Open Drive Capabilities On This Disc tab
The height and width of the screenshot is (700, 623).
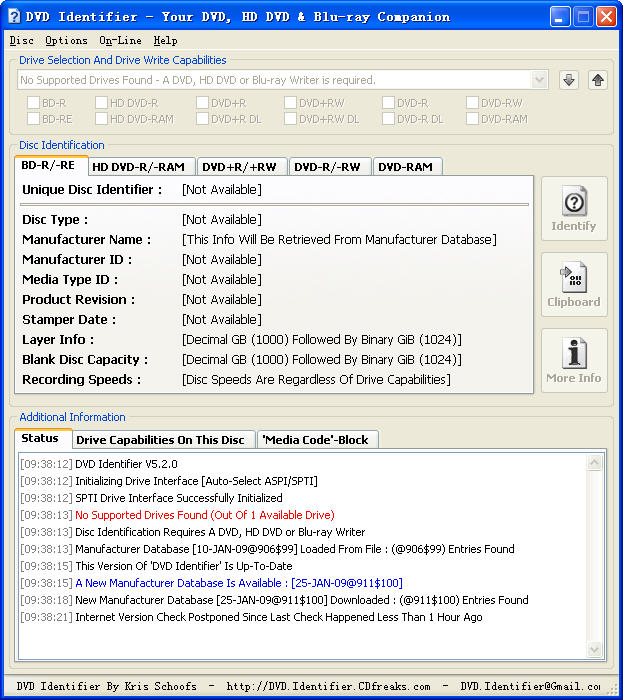pos(163,440)
